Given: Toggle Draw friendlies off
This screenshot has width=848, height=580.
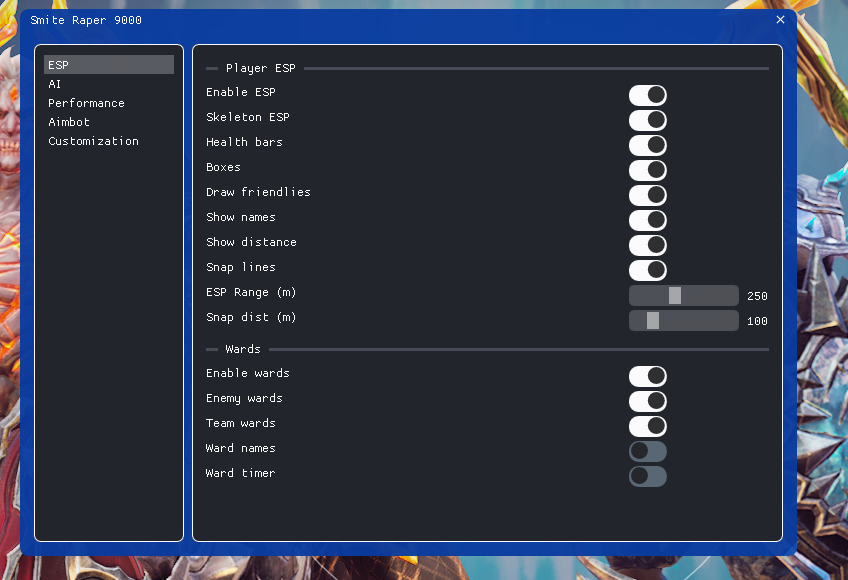Looking at the screenshot, I should pyautogui.click(x=647, y=195).
